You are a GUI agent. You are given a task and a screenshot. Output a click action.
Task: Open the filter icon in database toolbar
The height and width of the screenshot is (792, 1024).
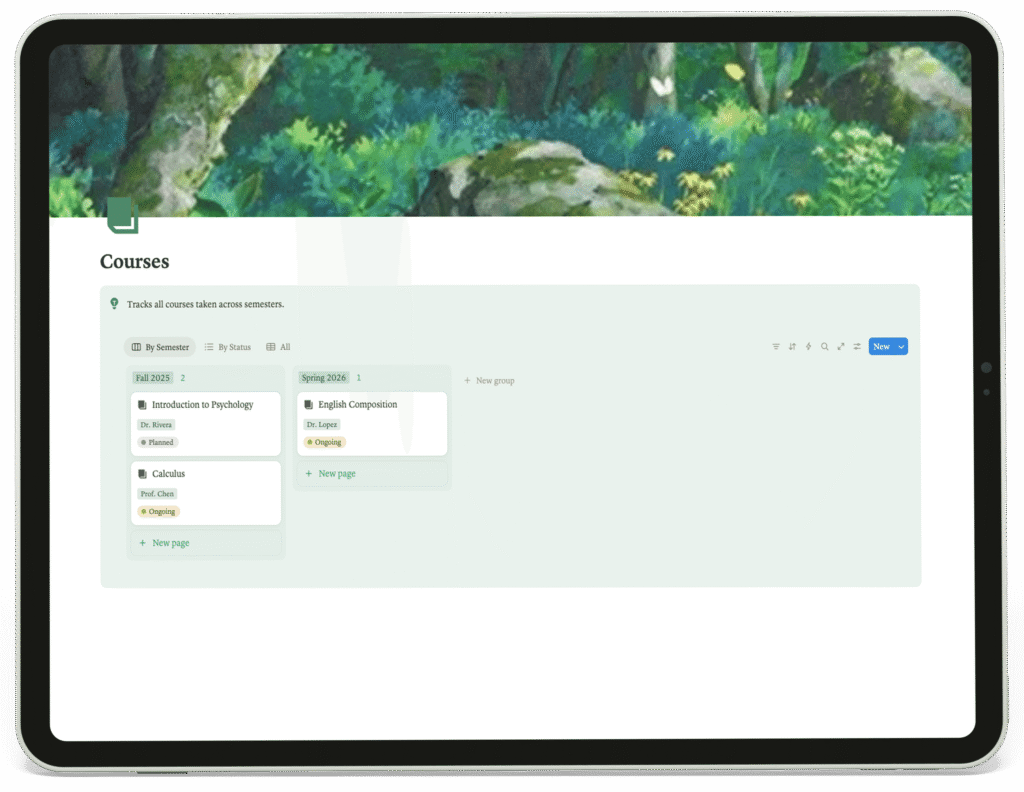[x=775, y=347]
